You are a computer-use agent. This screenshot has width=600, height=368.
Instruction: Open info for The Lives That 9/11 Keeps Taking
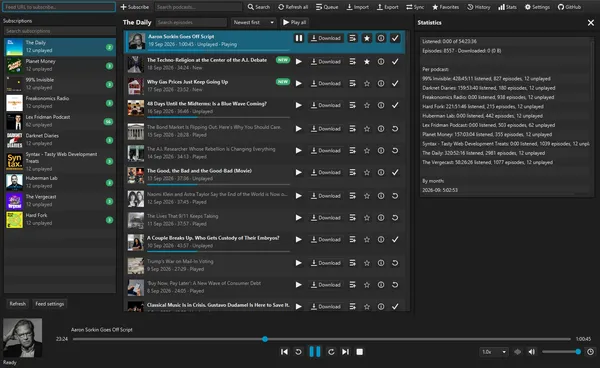point(381,218)
